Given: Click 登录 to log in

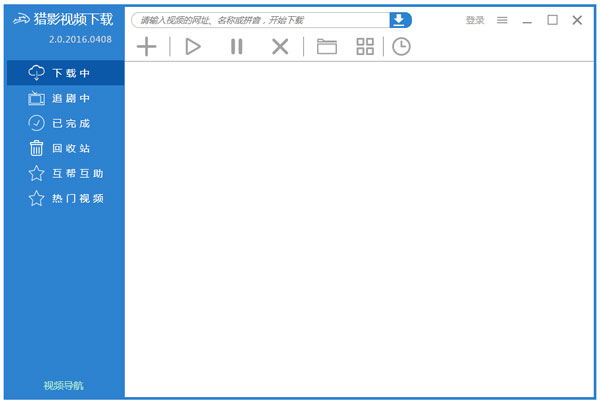Looking at the screenshot, I should [x=475, y=20].
